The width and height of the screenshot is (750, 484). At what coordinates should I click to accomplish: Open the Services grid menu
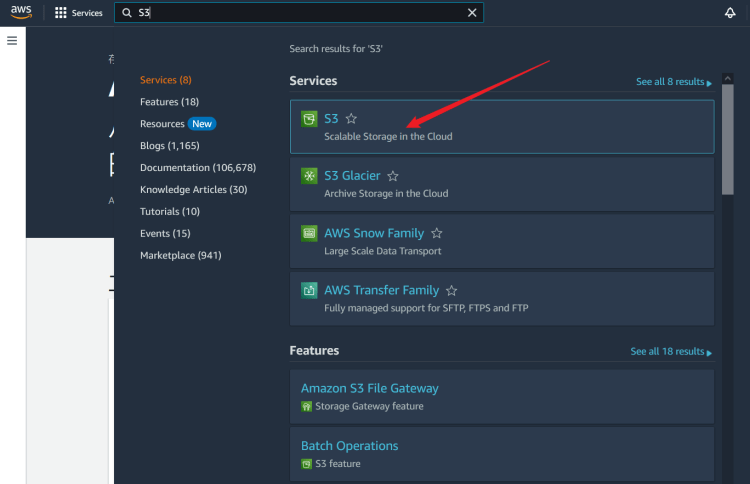(x=78, y=13)
